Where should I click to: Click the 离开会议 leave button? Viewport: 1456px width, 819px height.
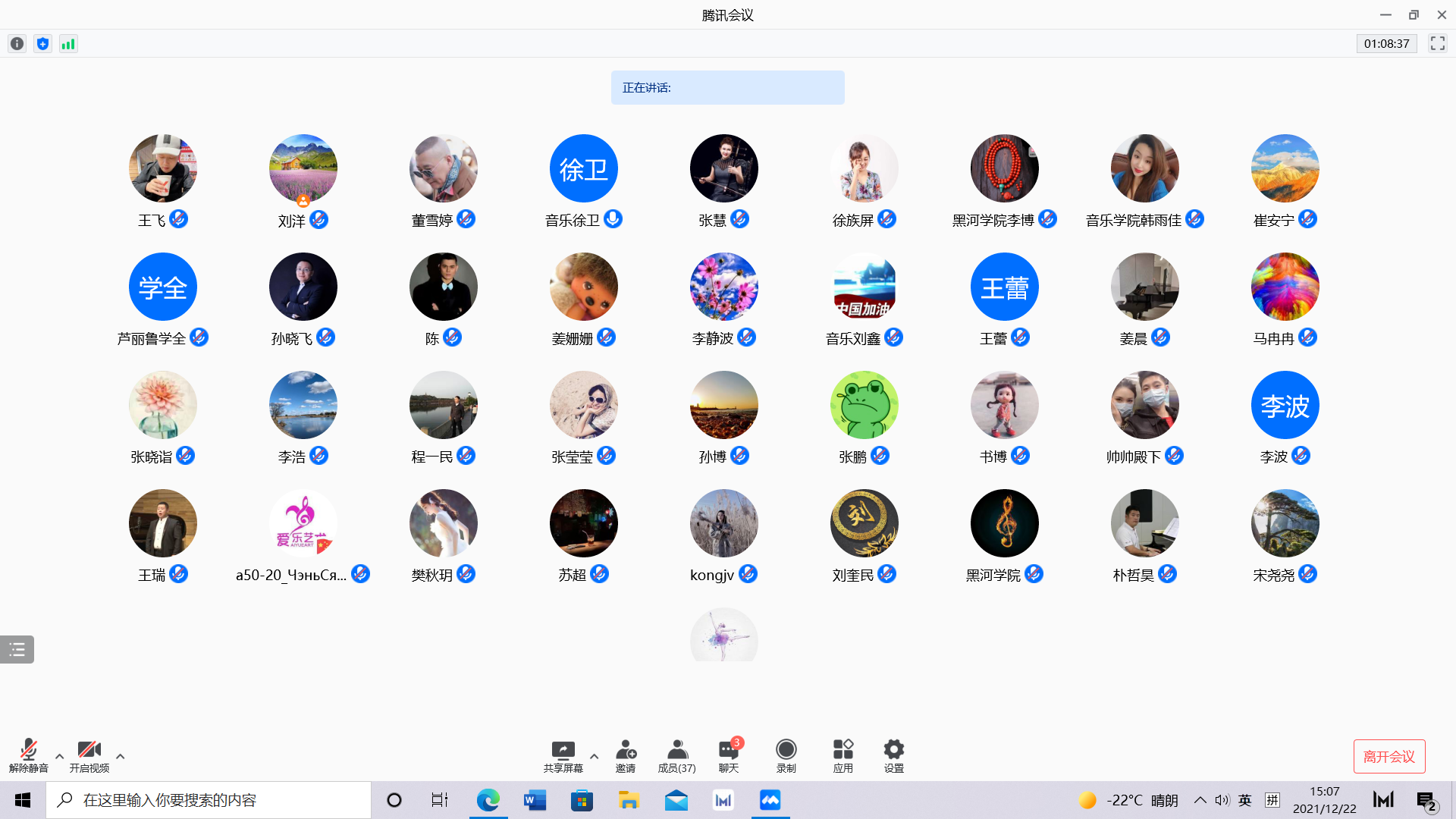click(x=1389, y=756)
